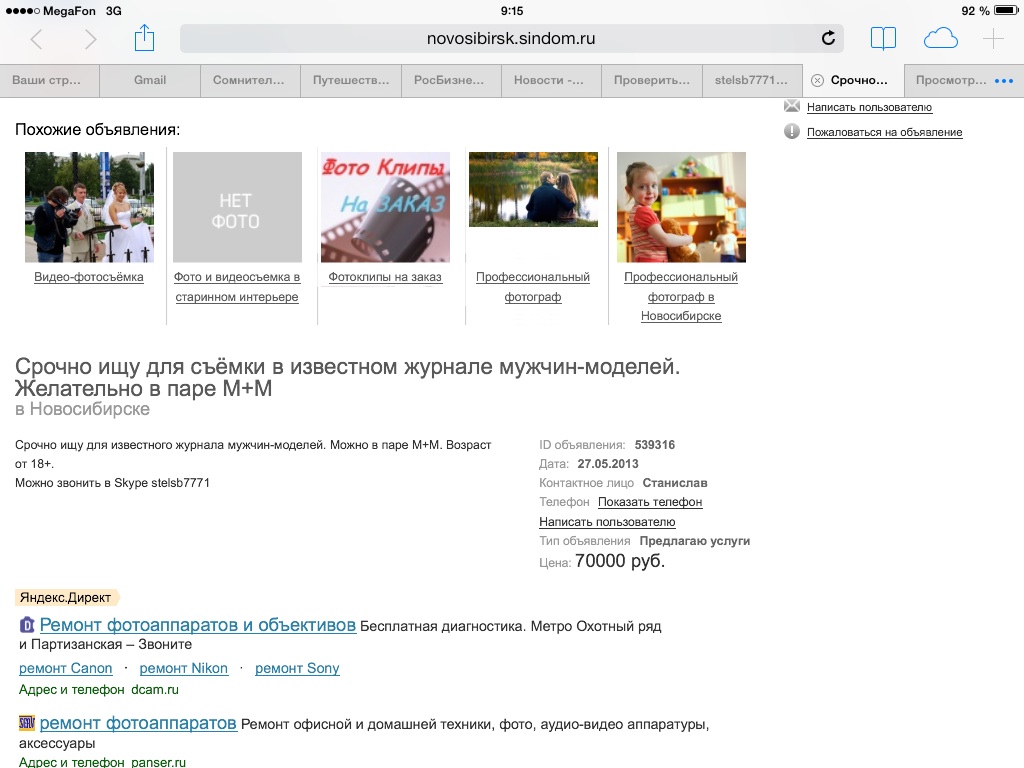The image size is (1024, 768).
Task: Click the ремонт Nikon link
Action: point(184,668)
